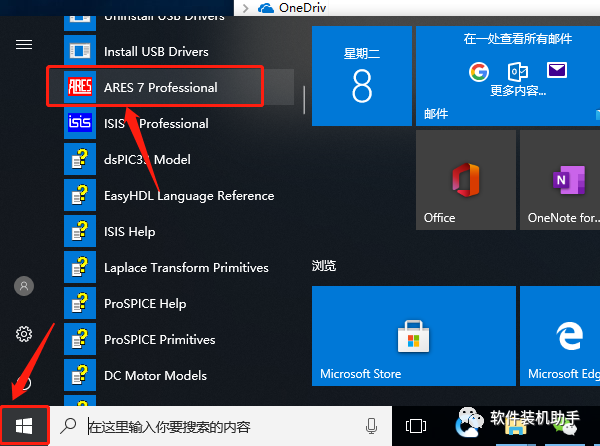Screen dimensions: 600x446
Task: Click the search magnifier icon
Action: click(68, 426)
